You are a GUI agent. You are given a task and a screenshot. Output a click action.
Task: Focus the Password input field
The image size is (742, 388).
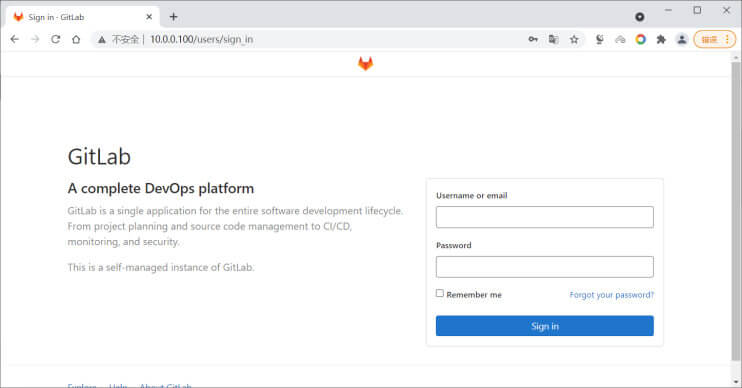(545, 267)
